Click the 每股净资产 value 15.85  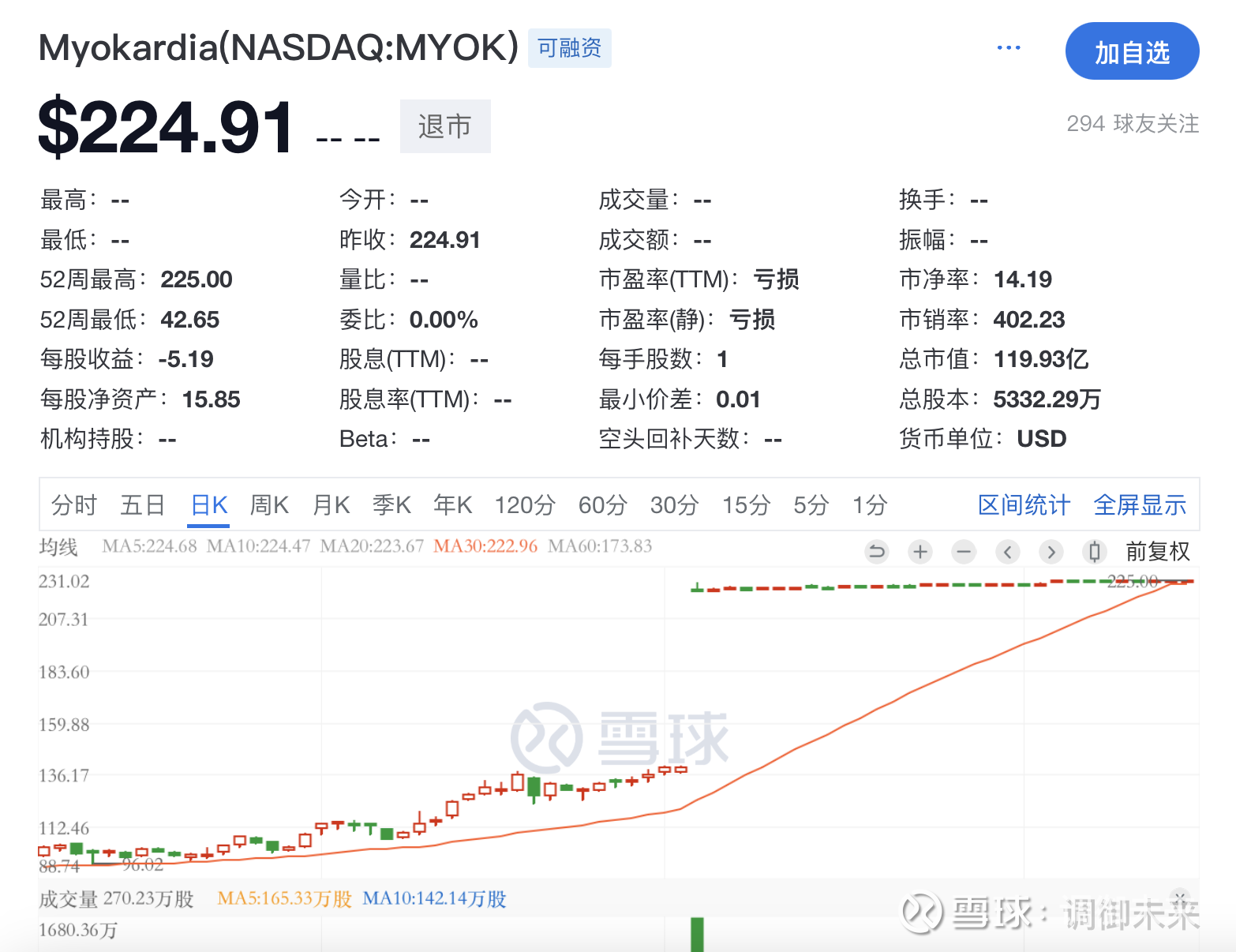211,399
